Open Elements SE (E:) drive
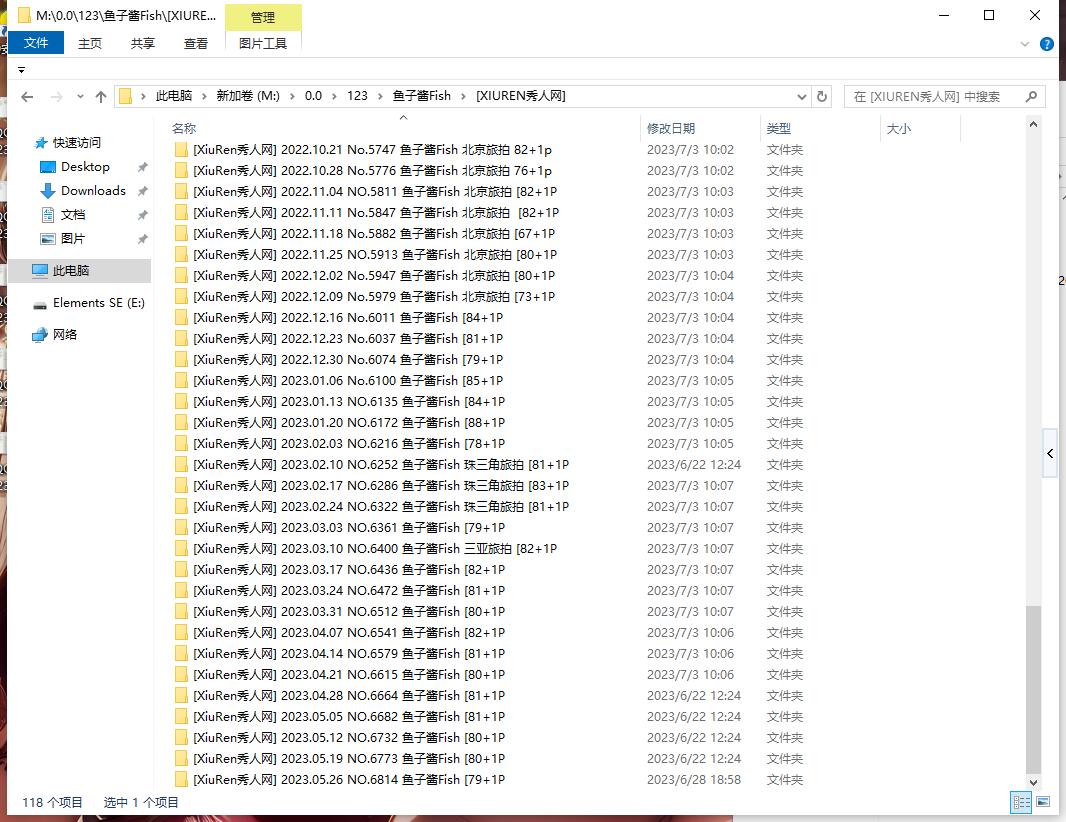The image size is (1066, 822). (x=99, y=303)
